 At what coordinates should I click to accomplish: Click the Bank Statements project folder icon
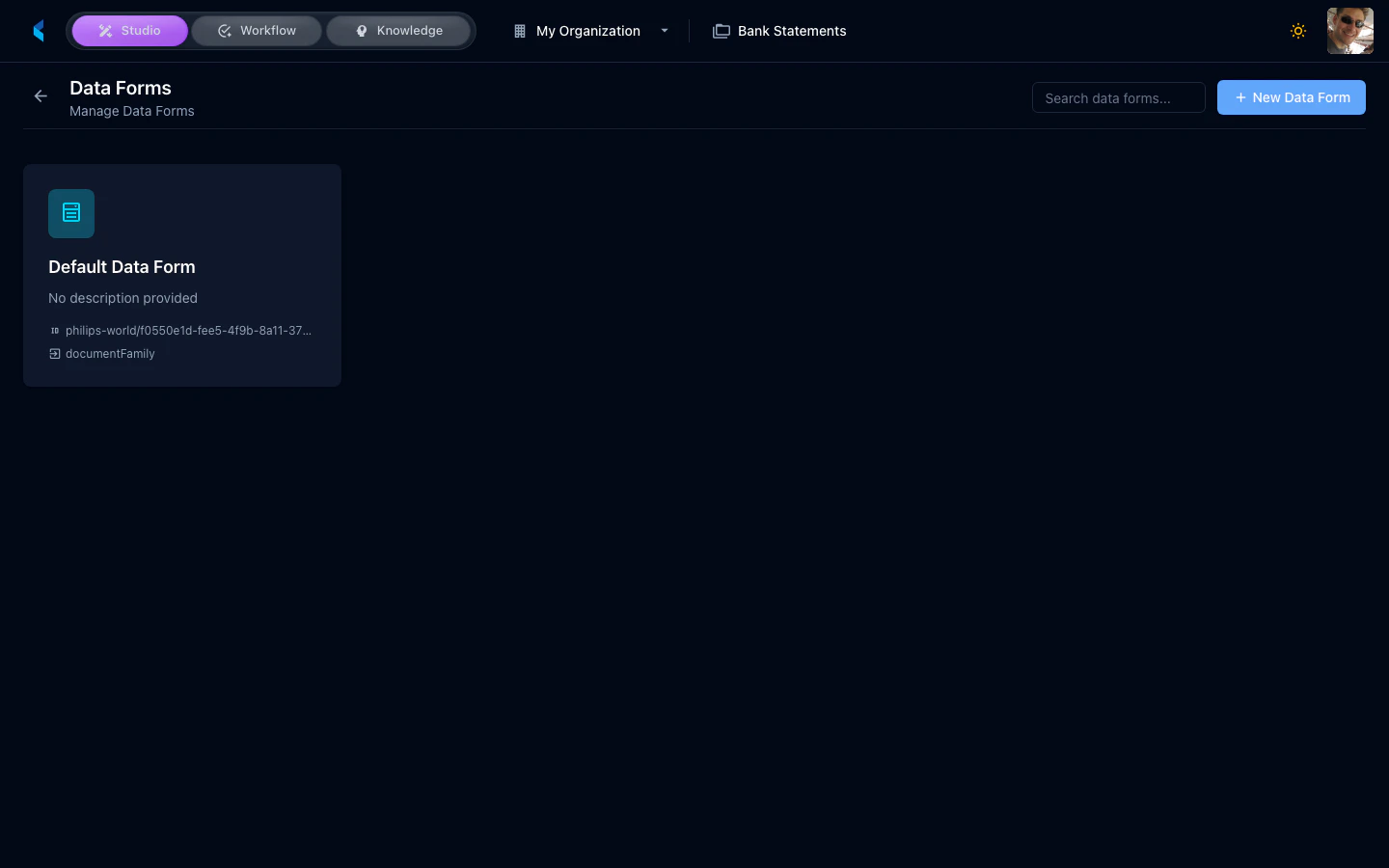(x=721, y=31)
